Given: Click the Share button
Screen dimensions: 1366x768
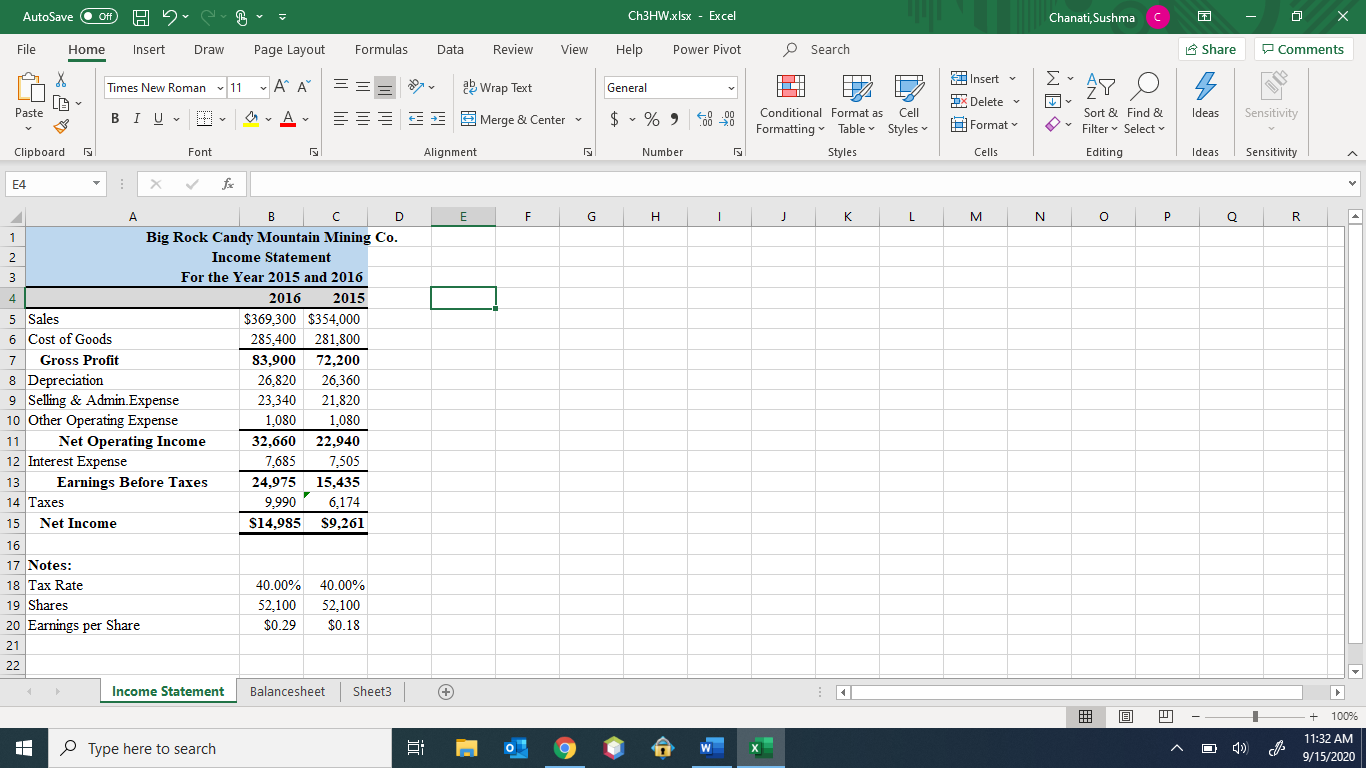Looking at the screenshot, I should (x=1211, y=49).
